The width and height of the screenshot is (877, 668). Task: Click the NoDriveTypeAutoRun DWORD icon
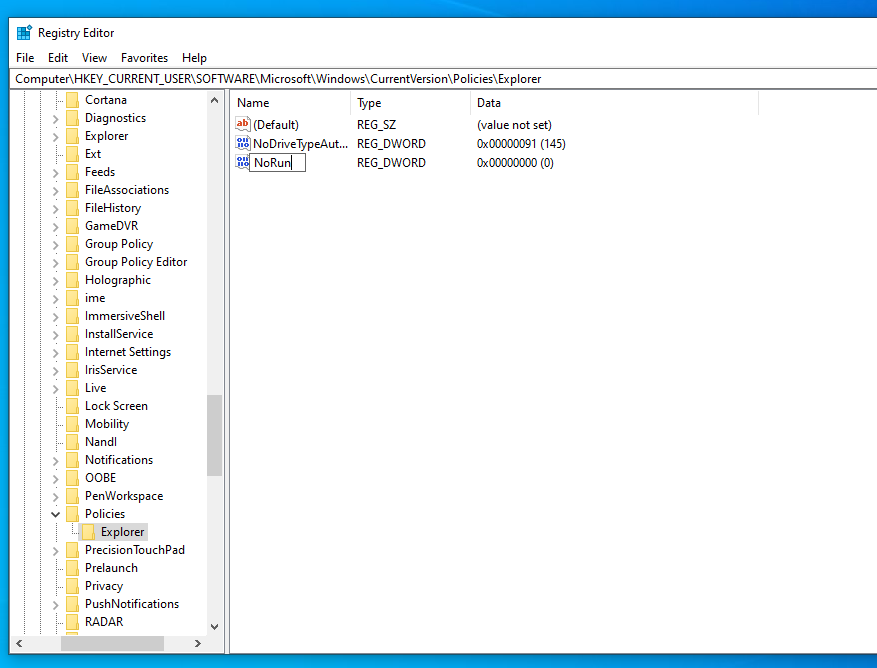coord(242,144)
